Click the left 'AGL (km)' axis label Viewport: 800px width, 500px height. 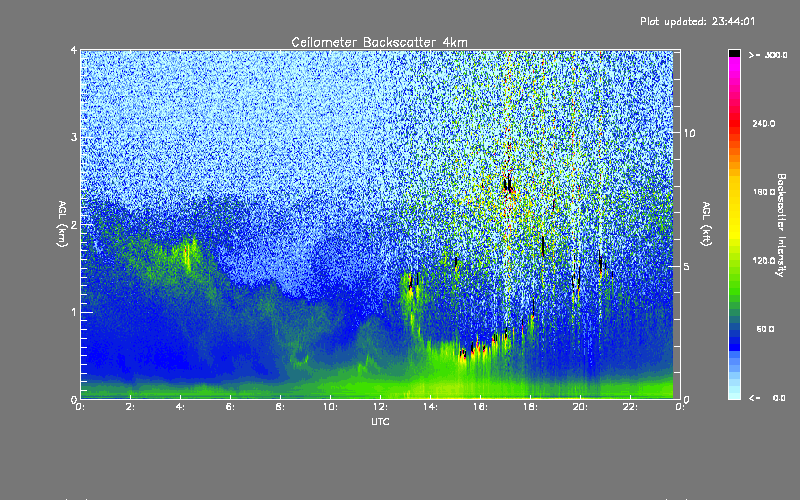[x=62, y=224]
